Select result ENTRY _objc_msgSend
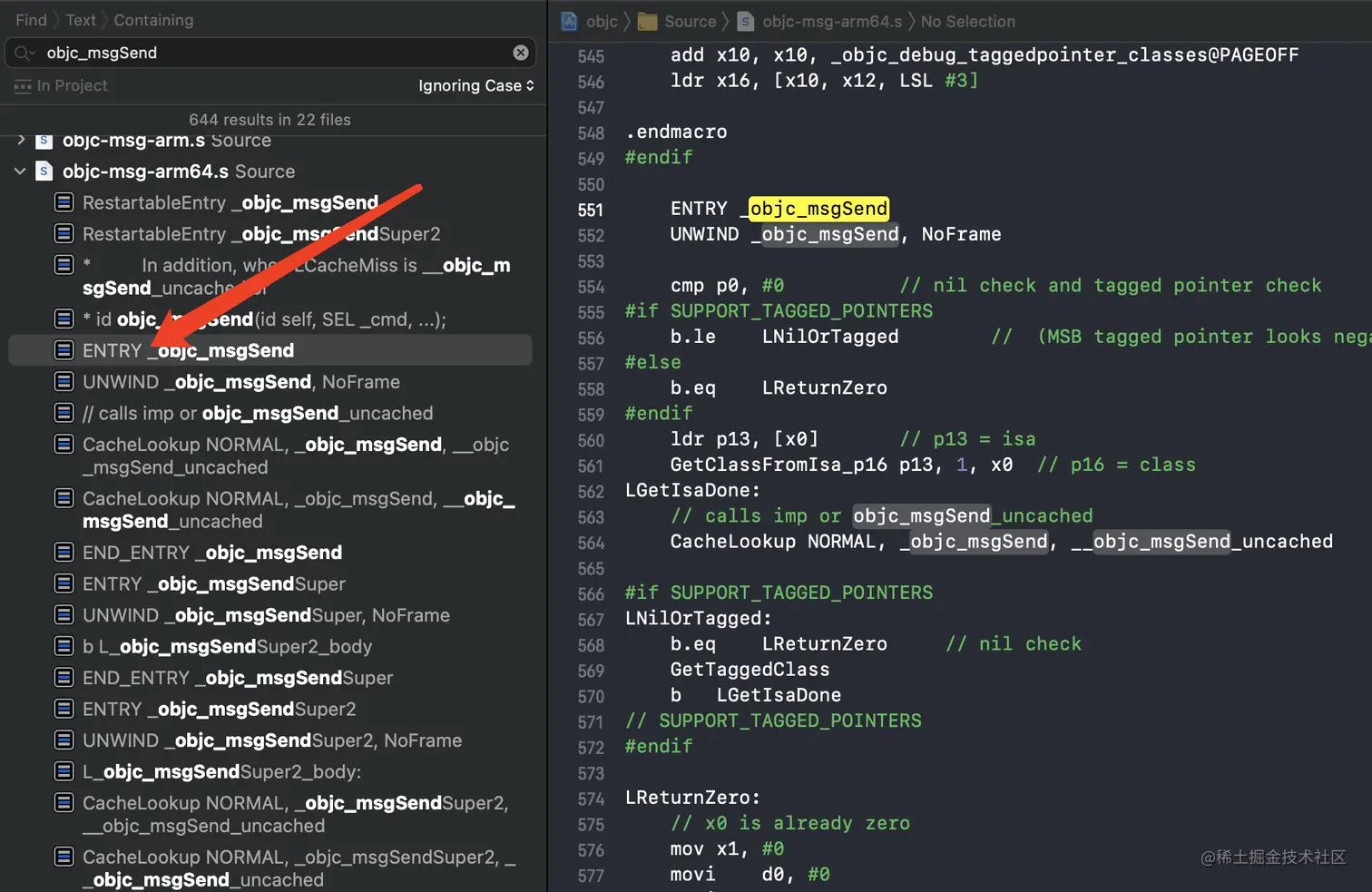 270,350
